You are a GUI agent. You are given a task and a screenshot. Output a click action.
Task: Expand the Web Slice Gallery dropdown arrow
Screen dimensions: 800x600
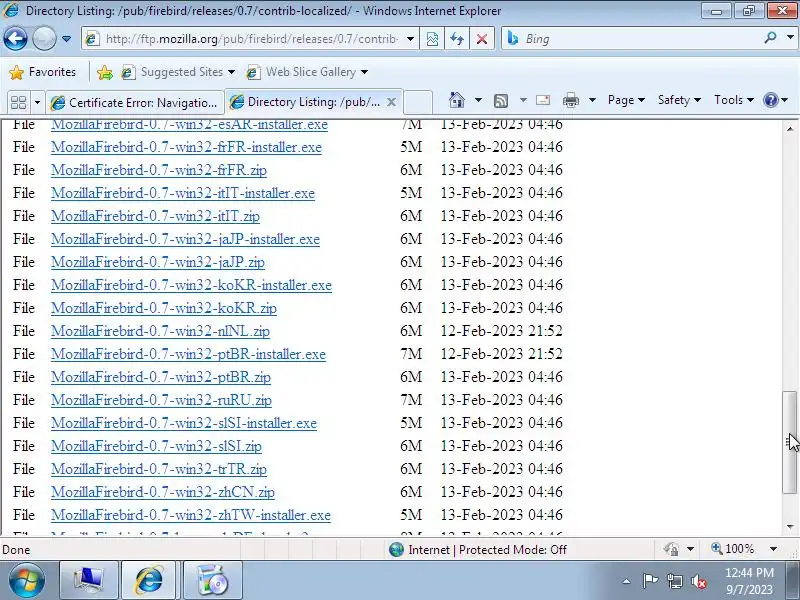click(x=364, y=72)
